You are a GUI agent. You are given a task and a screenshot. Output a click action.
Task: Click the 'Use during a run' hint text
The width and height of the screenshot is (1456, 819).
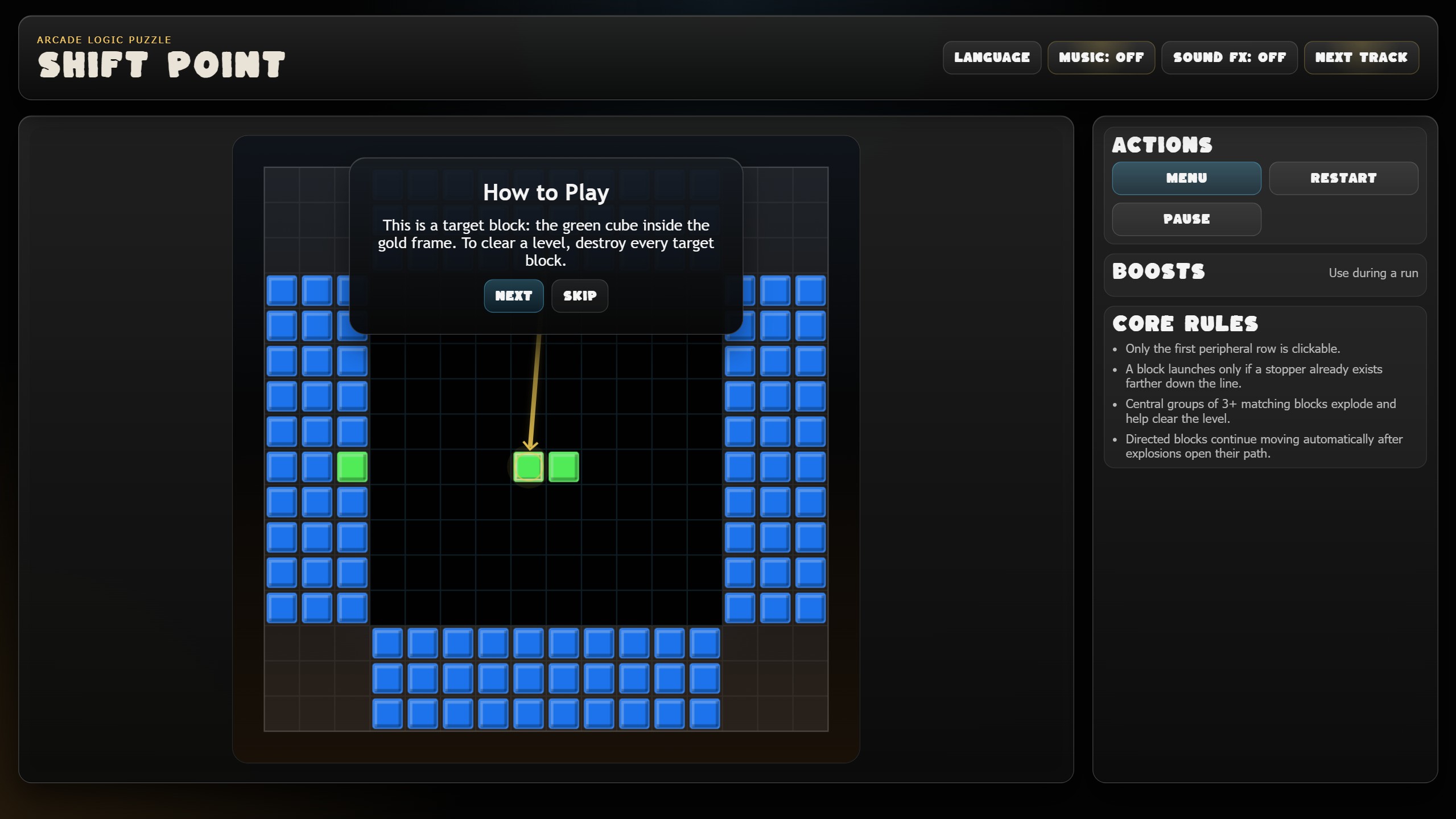pyautogui.click(x=1373, y=273)
